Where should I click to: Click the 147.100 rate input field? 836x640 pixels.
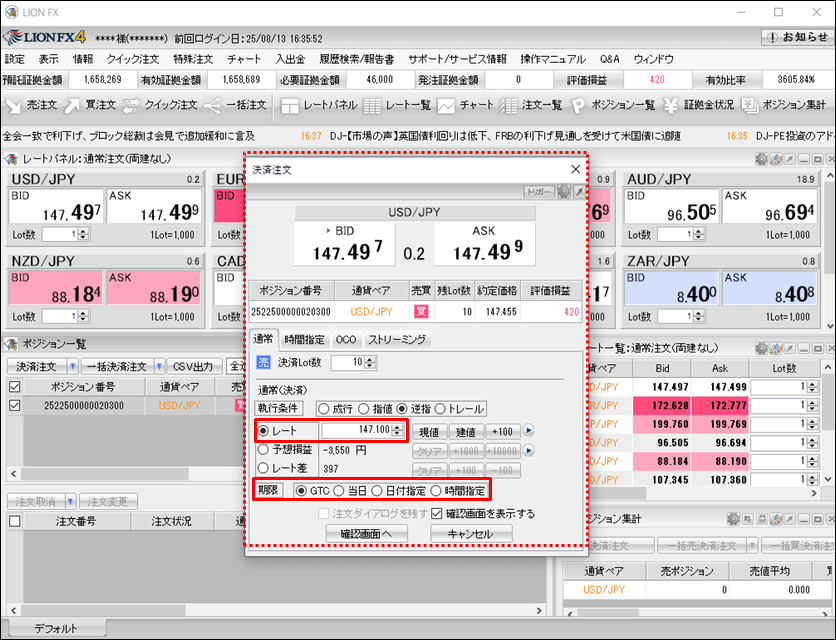[x=358, y=430]
